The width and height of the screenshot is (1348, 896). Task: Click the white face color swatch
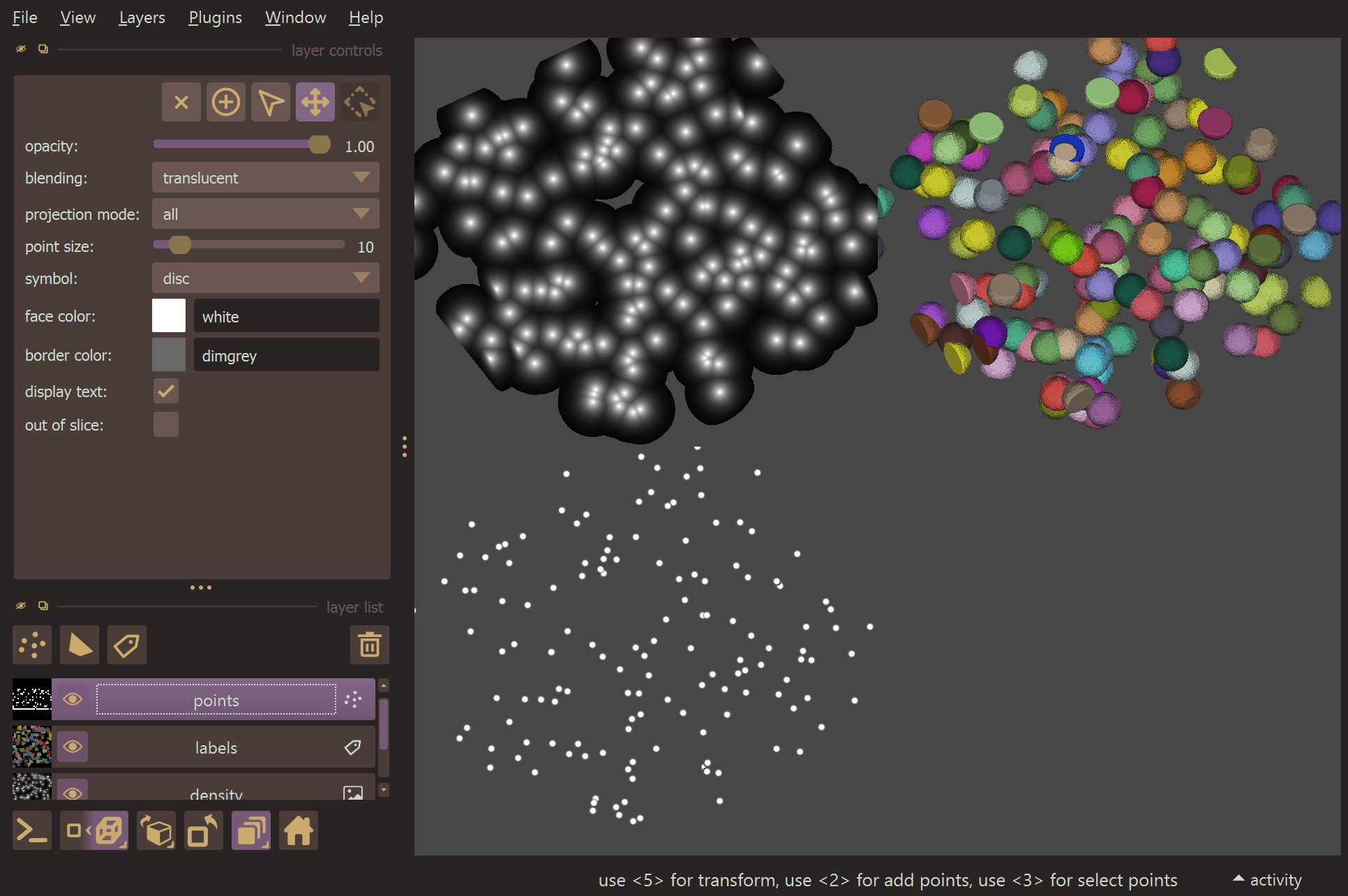[x=169, y=316]
